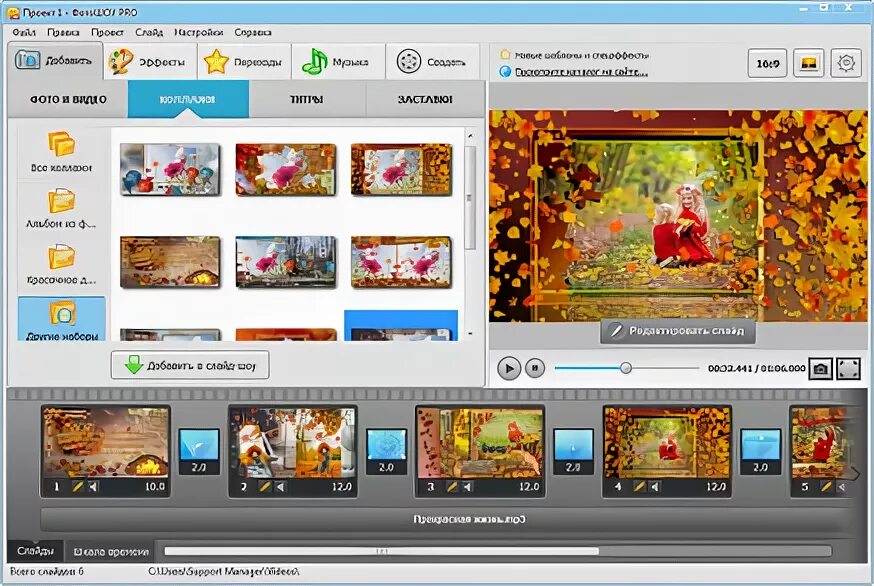This screenshot has height=586, width=874.
Task: Select last collage thumbnail in second row
Action: coord(401,262)
